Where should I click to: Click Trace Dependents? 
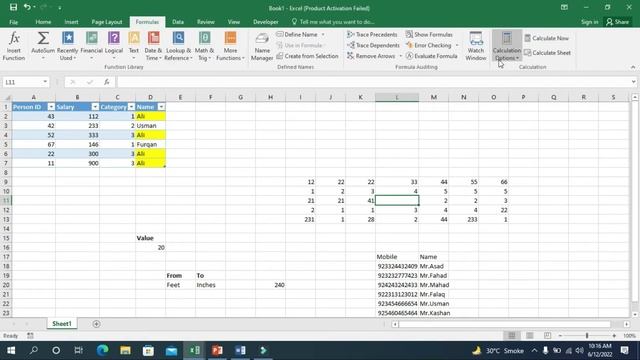373,45
